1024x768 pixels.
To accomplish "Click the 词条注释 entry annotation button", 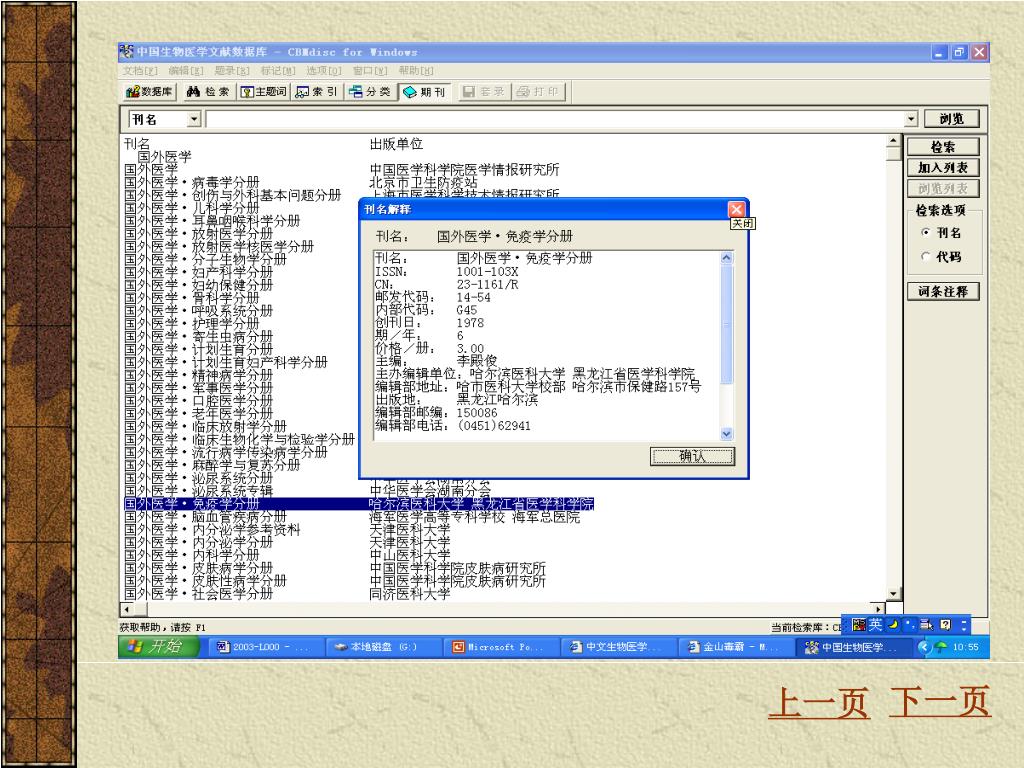I will click(x=942, y=291).
